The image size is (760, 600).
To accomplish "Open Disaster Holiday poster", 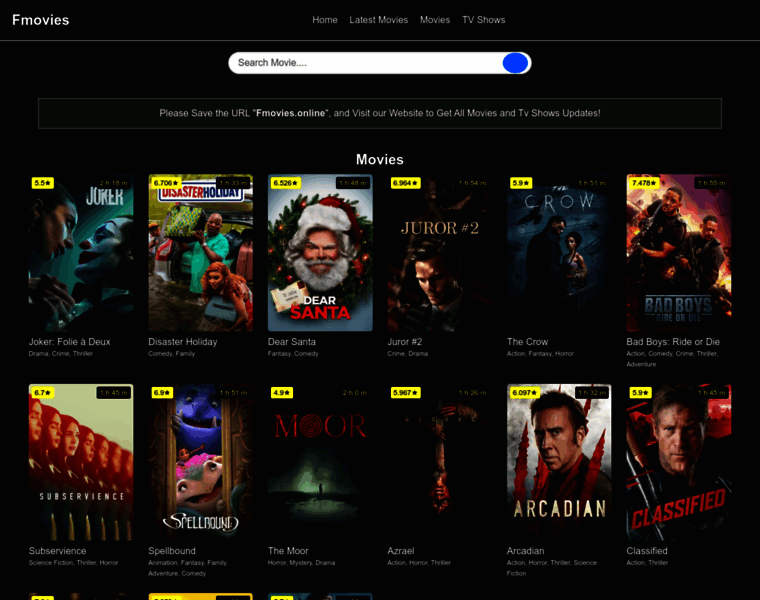I will [x=201, y=253].
